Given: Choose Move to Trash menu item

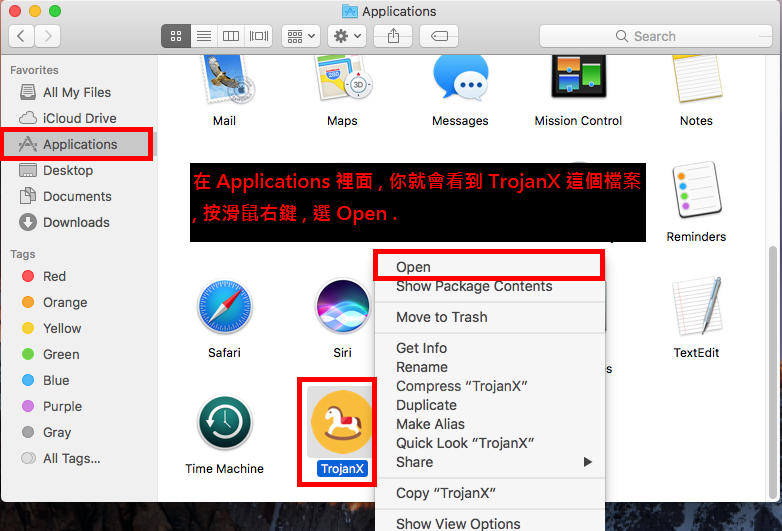Looking at the screenshot, I should [442, 317].
